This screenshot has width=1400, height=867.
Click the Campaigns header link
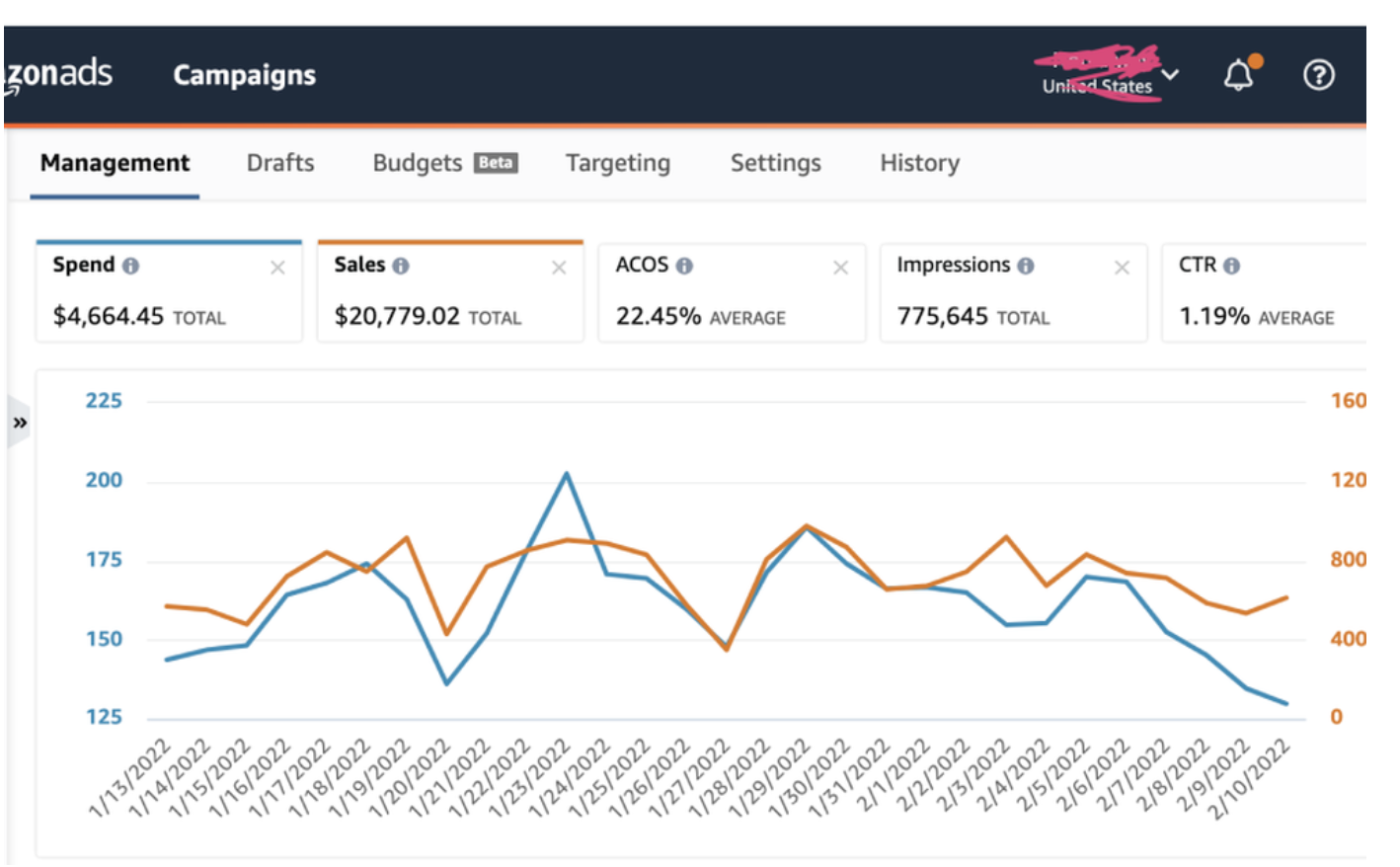point(245,75)
